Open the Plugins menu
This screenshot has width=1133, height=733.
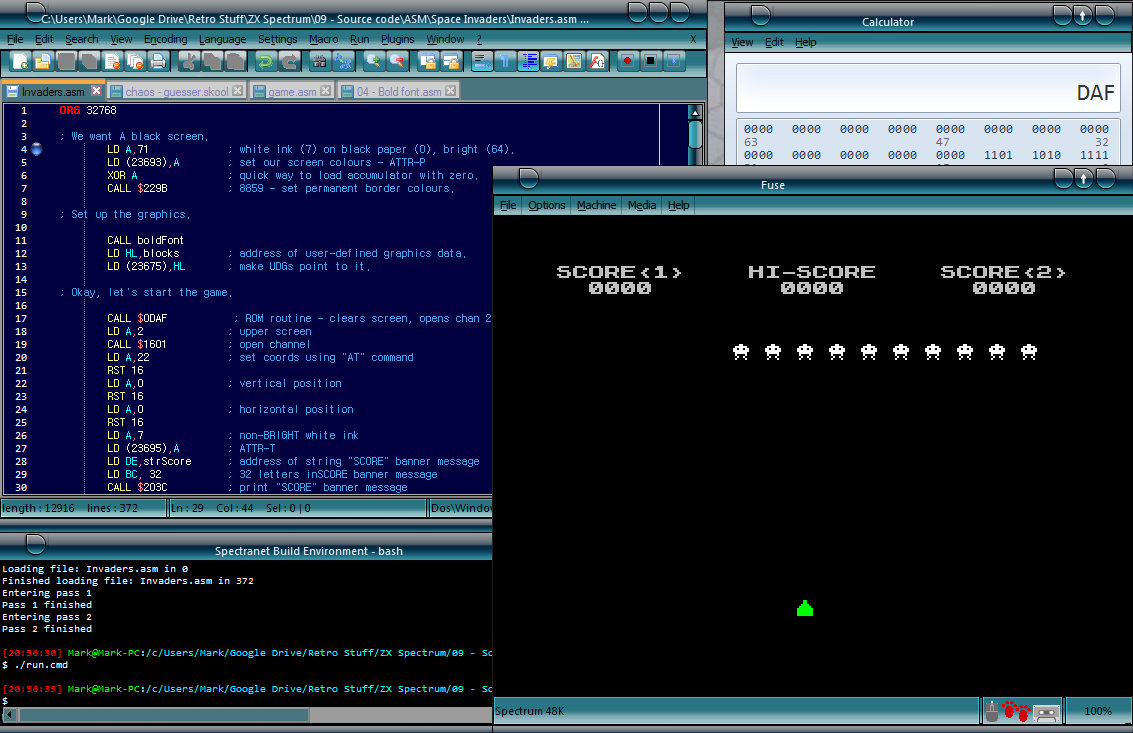397,39
